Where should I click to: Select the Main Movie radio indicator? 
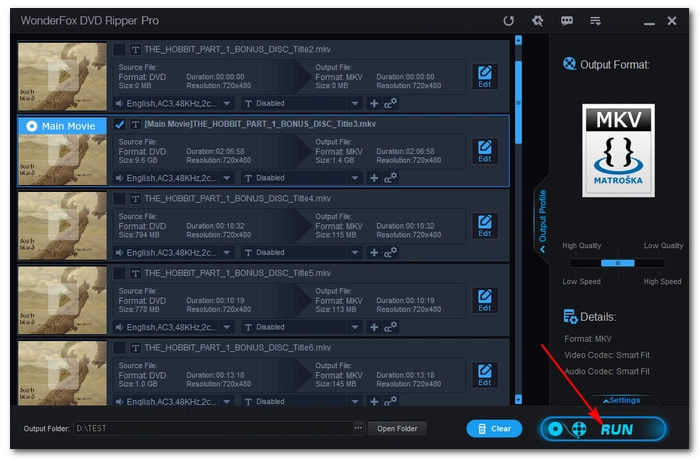pos(32,126)
